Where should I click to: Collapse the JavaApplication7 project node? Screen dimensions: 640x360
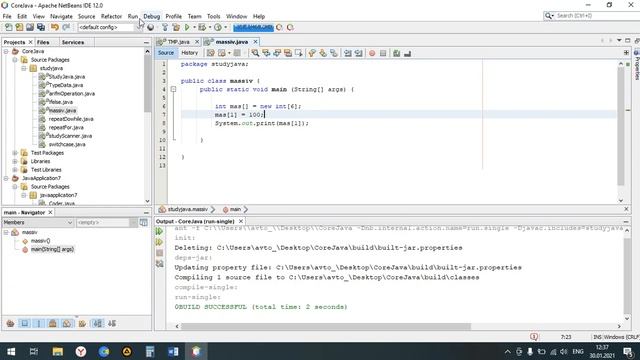6,178
